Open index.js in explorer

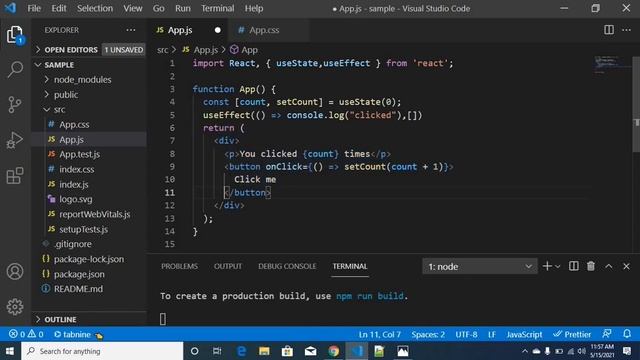tap(74, 184)
